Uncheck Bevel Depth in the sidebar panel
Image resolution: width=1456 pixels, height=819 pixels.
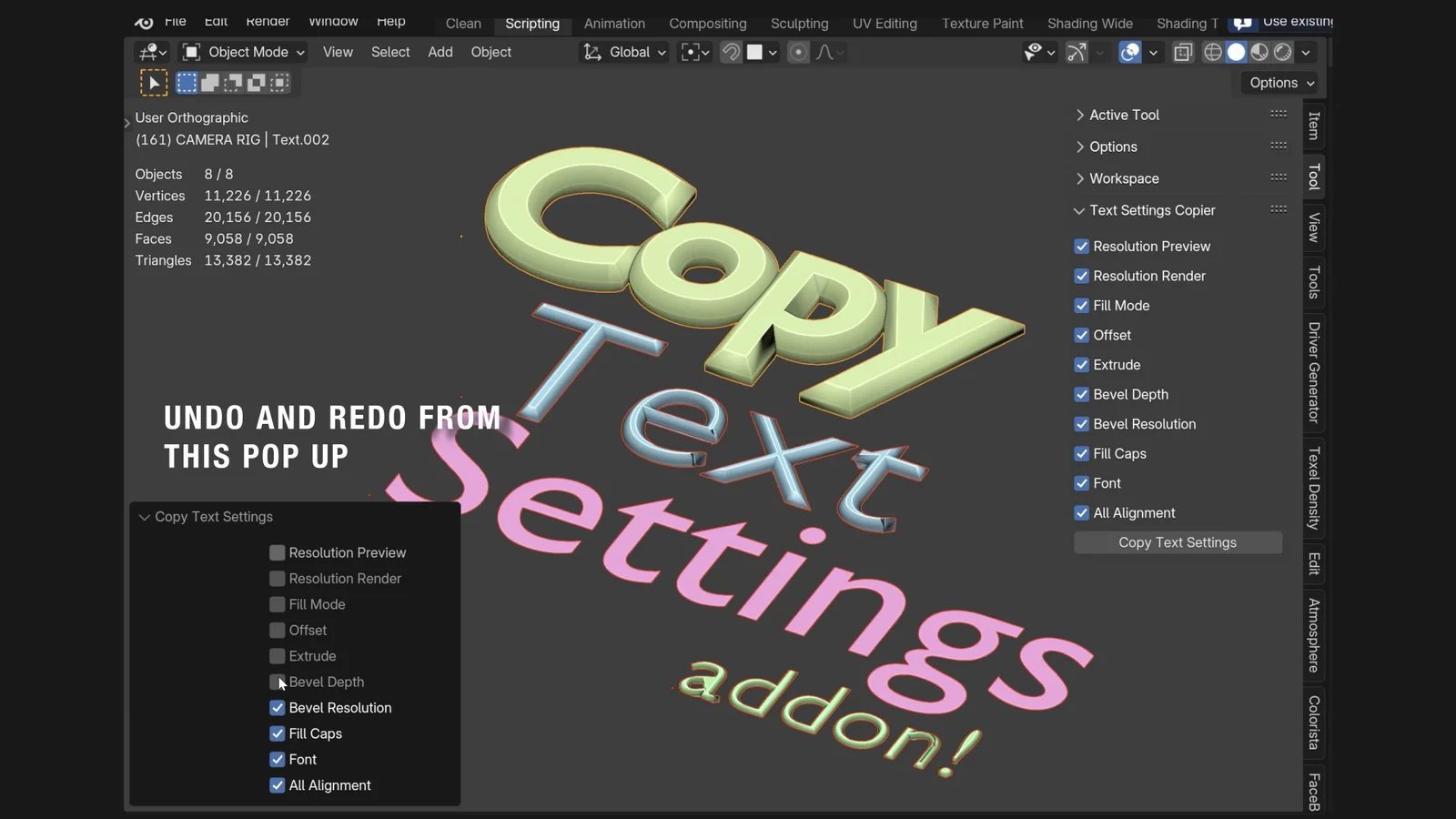1082,394
